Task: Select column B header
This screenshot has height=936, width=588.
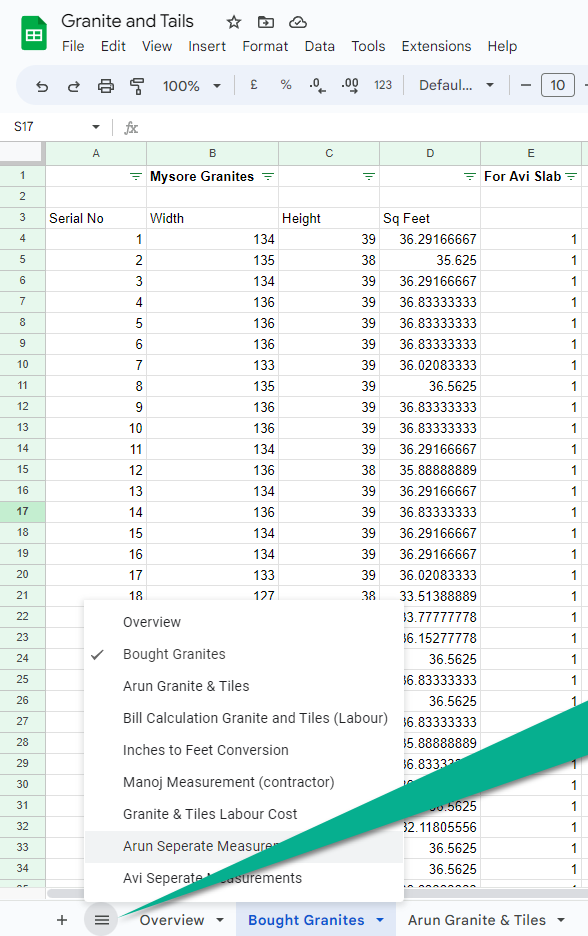Action: click(x=213, y=153)
